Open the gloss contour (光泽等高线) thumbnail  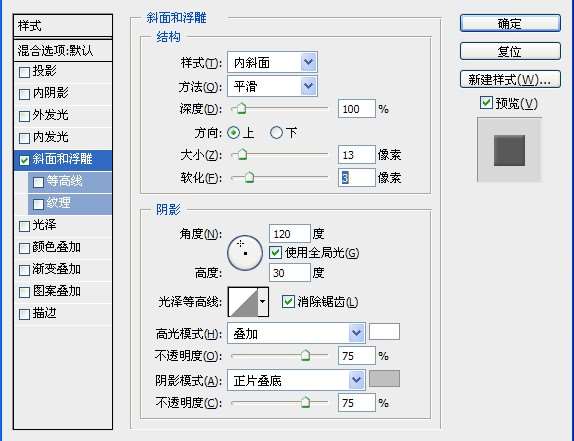(x=243, y=302)
